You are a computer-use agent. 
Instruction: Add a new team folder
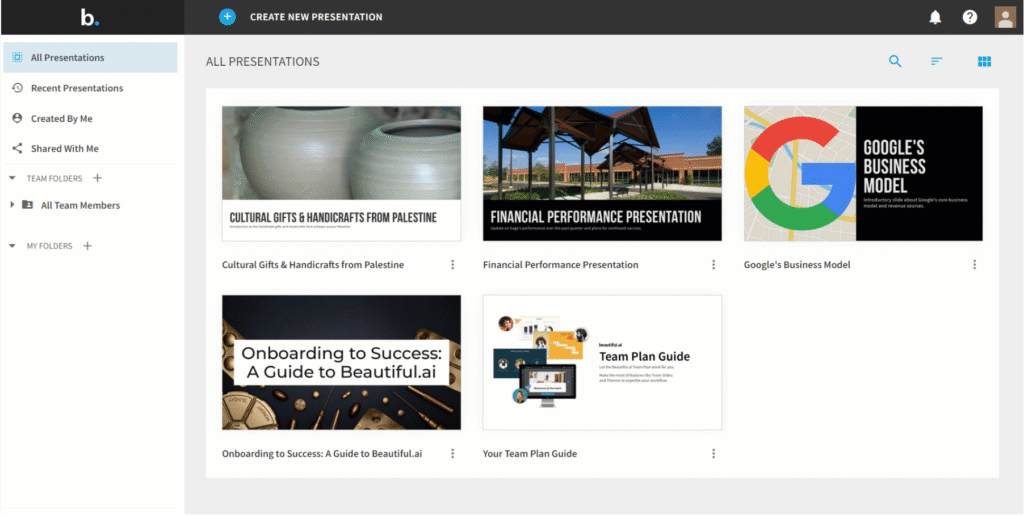pos(97,178)
